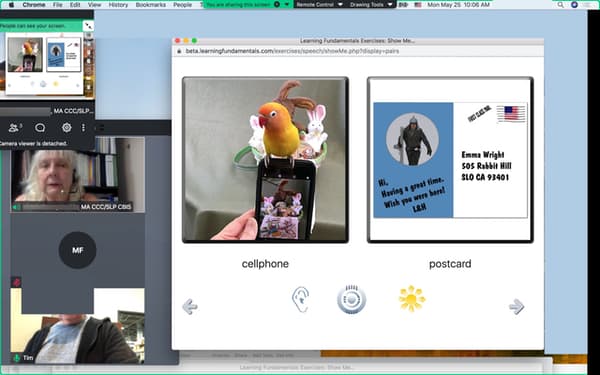
Task: Collapse the screen share preview panel
Action: (x=88, y=26)
